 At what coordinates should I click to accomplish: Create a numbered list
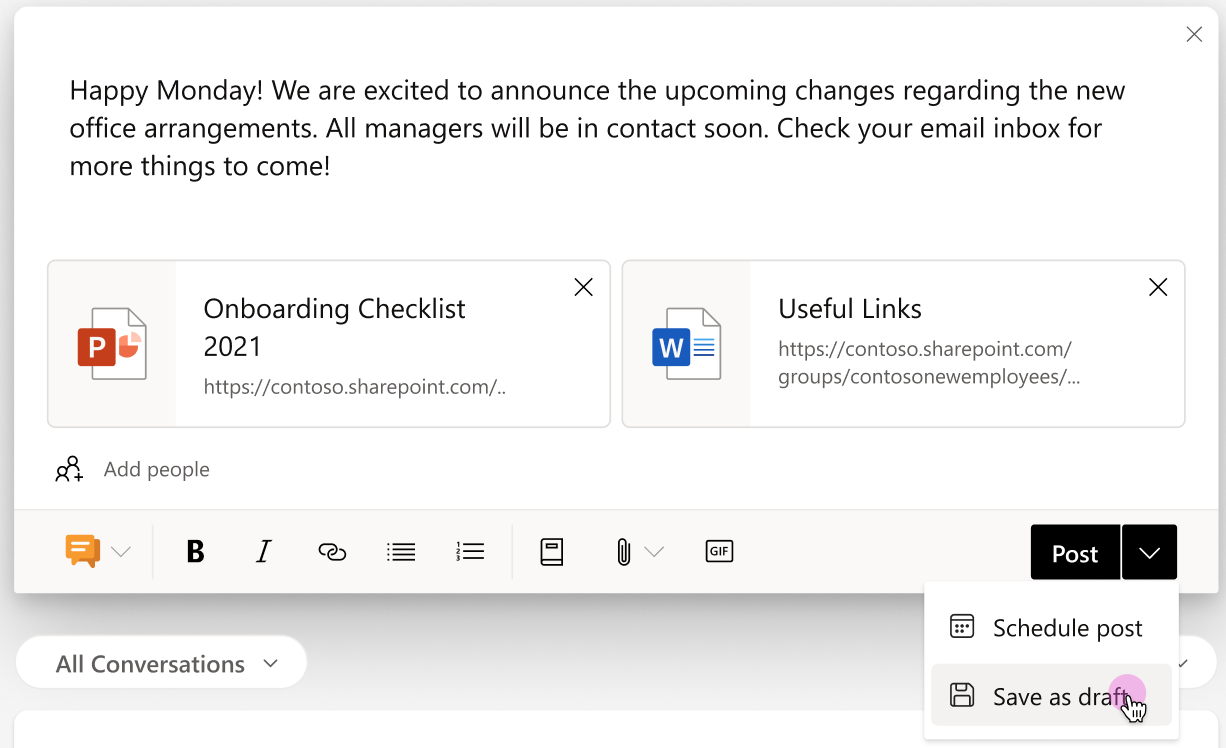point(470,551)
